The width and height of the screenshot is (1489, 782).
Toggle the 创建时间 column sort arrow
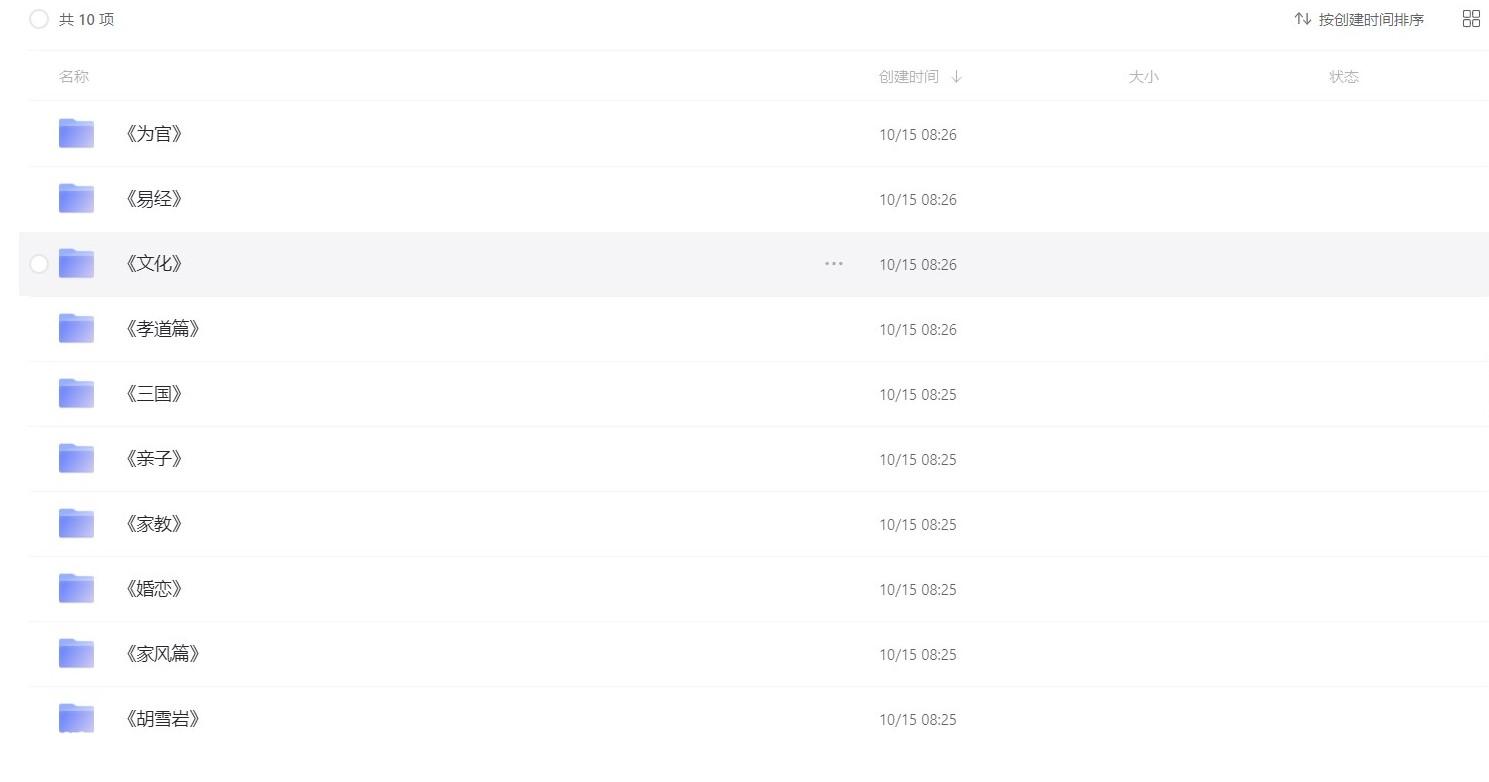click(x=956, y=77)
